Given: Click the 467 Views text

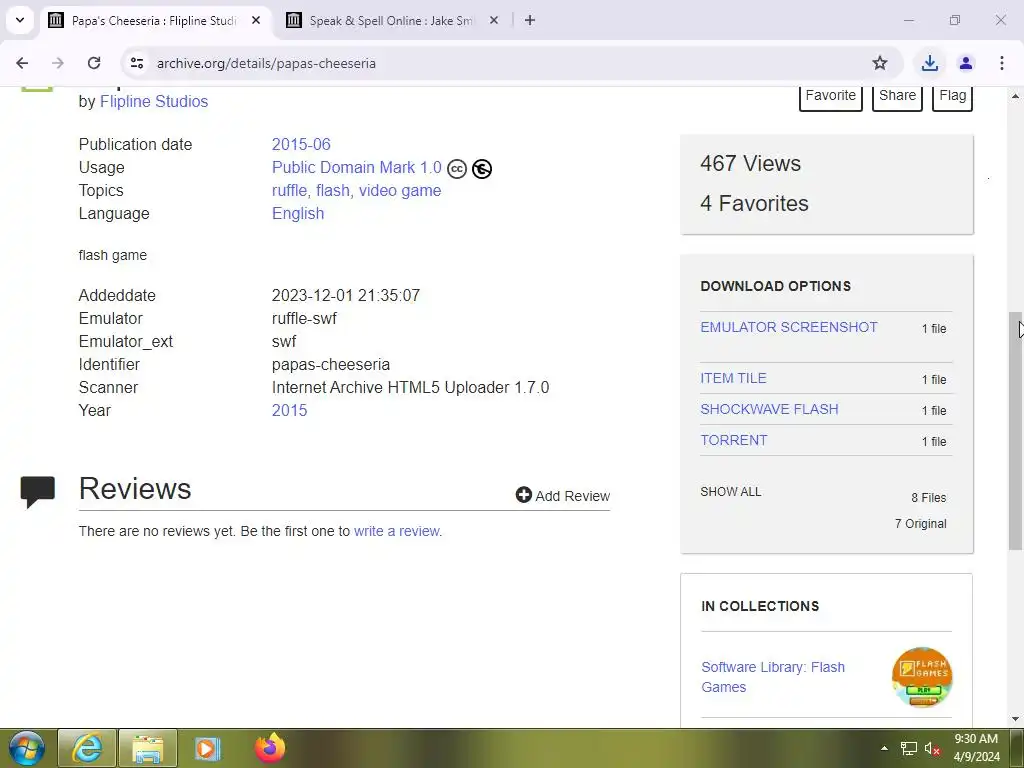Looking at the screenshot, I should [x=750, y=163].
